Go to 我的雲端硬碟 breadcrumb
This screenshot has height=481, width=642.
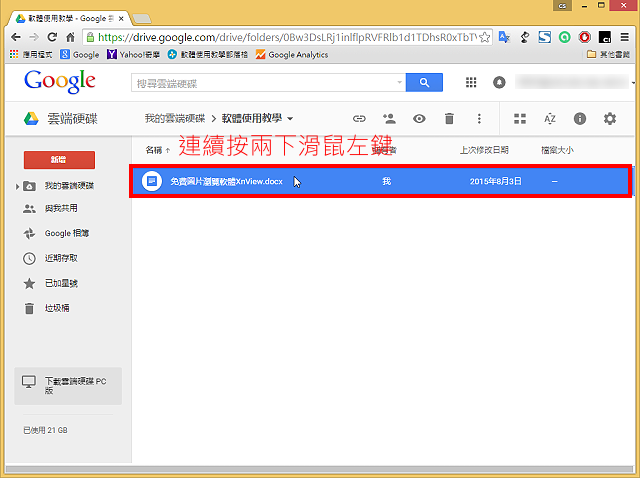(175, 119)
